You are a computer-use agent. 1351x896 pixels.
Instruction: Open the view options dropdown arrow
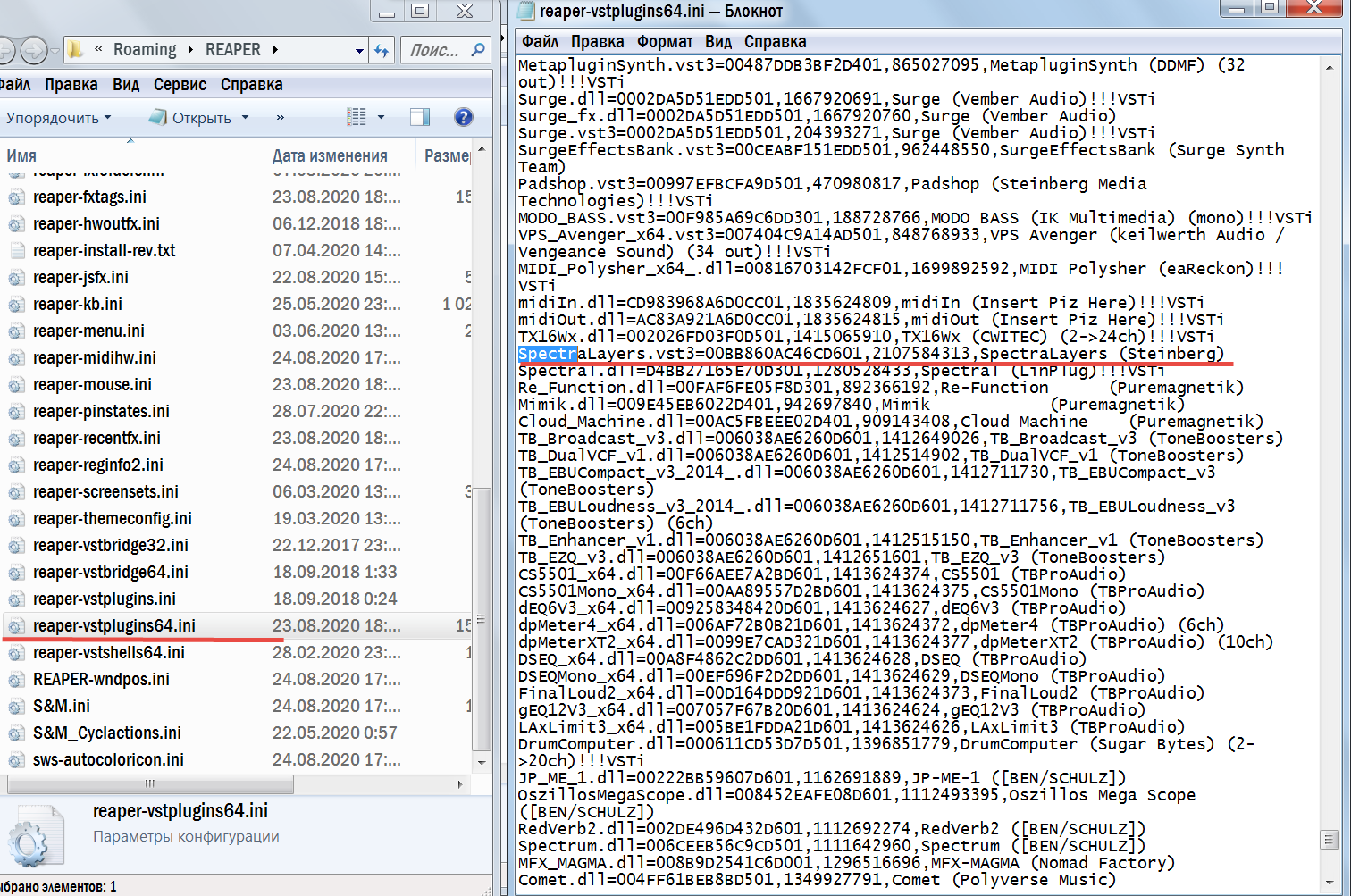pos(381,117)
